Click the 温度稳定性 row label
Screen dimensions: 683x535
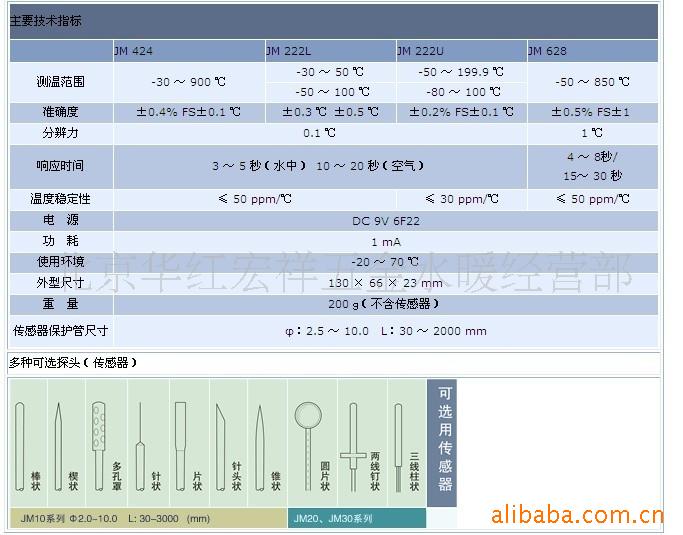(61, 199)
